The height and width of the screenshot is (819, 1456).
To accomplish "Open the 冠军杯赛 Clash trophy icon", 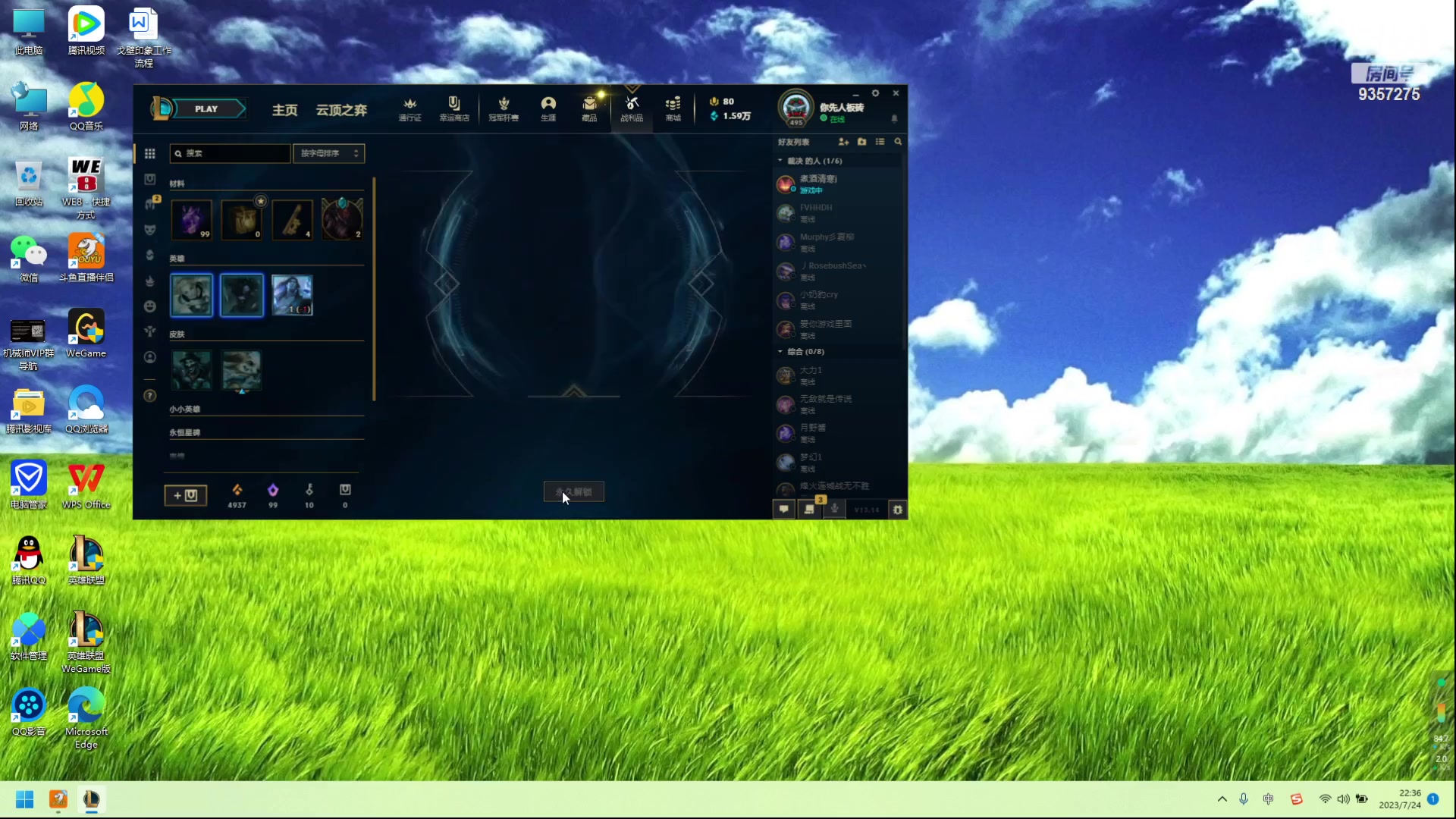I will click(504, 109).
